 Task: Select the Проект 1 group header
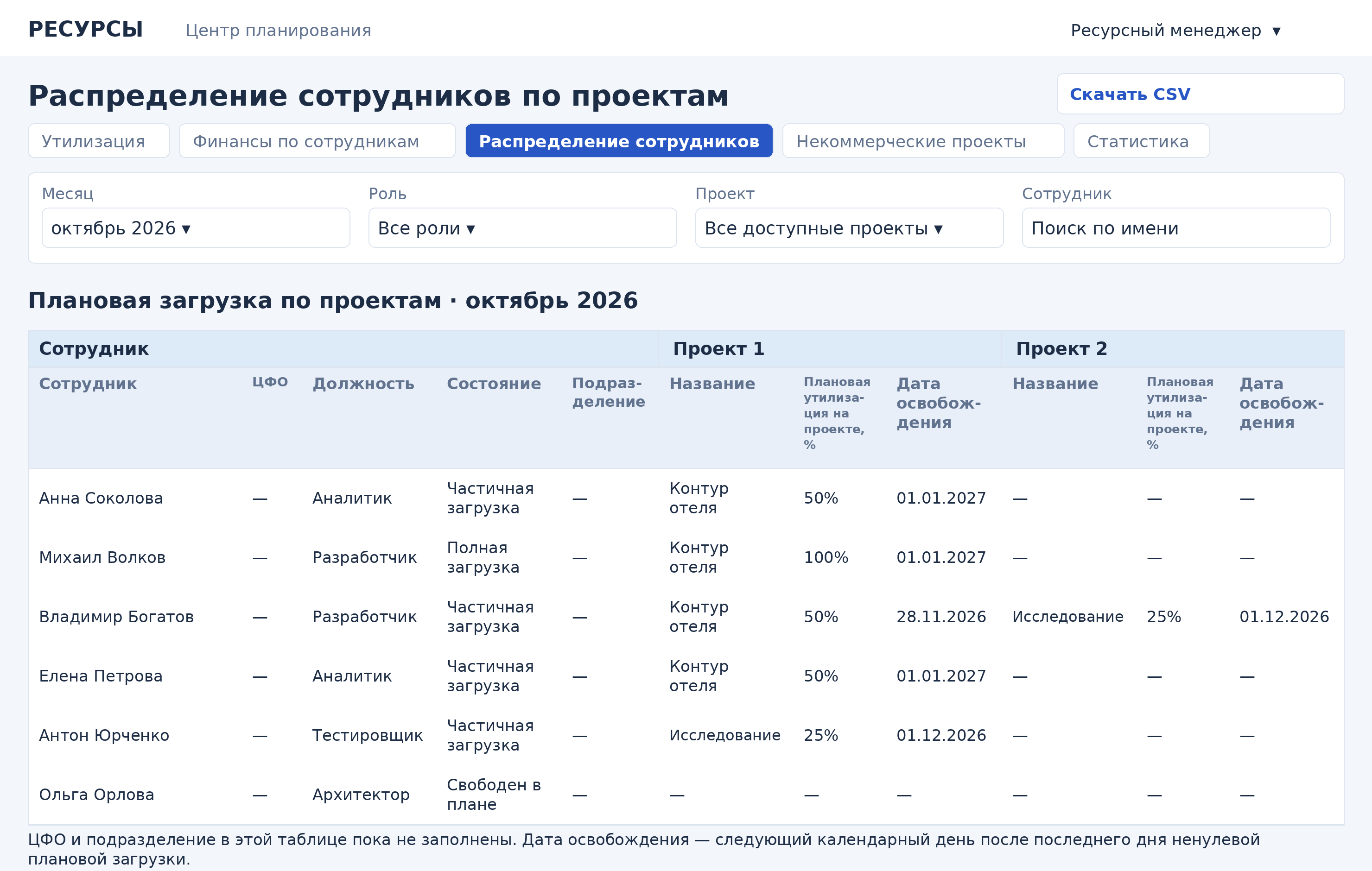pyautogui.click(x=718, y=348)
